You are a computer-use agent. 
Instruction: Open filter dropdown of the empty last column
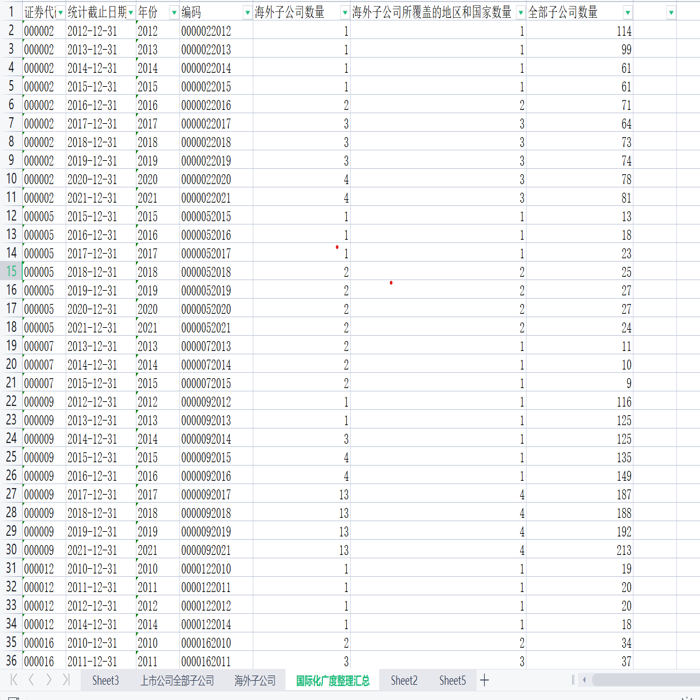(671, 12)
